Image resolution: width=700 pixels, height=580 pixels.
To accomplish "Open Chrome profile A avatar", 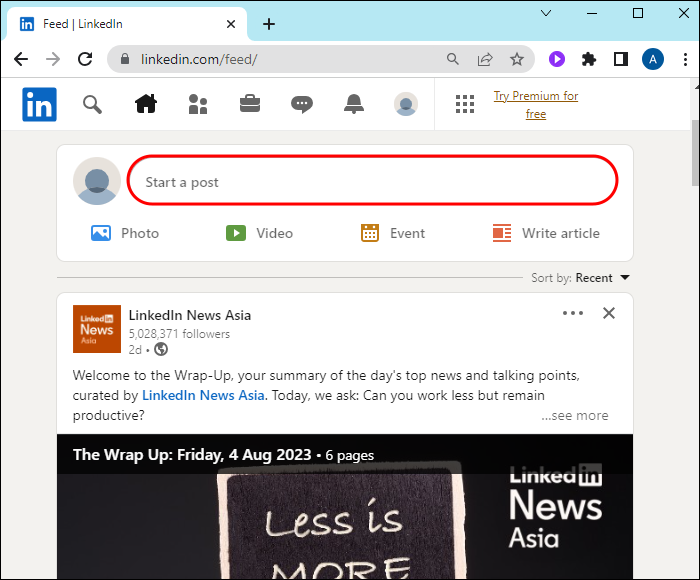I will [x=653, y=59].
